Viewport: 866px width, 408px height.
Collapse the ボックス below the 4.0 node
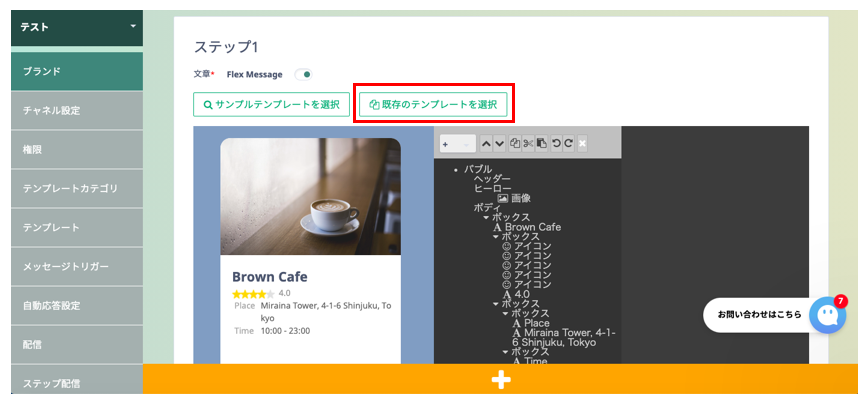495,304
